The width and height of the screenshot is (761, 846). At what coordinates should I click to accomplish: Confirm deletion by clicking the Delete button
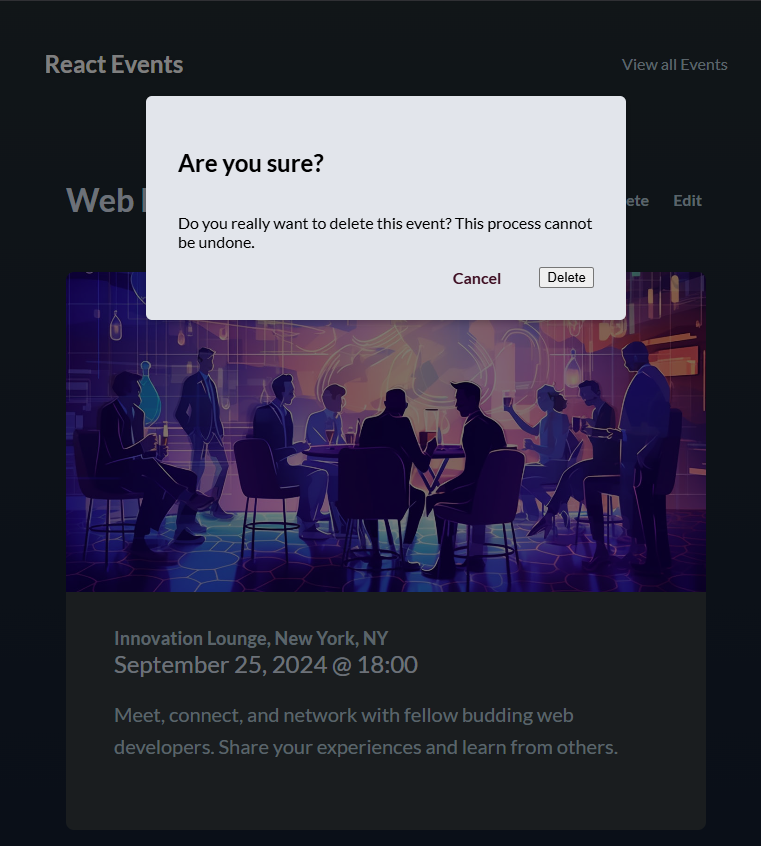(x=566, y=277)
